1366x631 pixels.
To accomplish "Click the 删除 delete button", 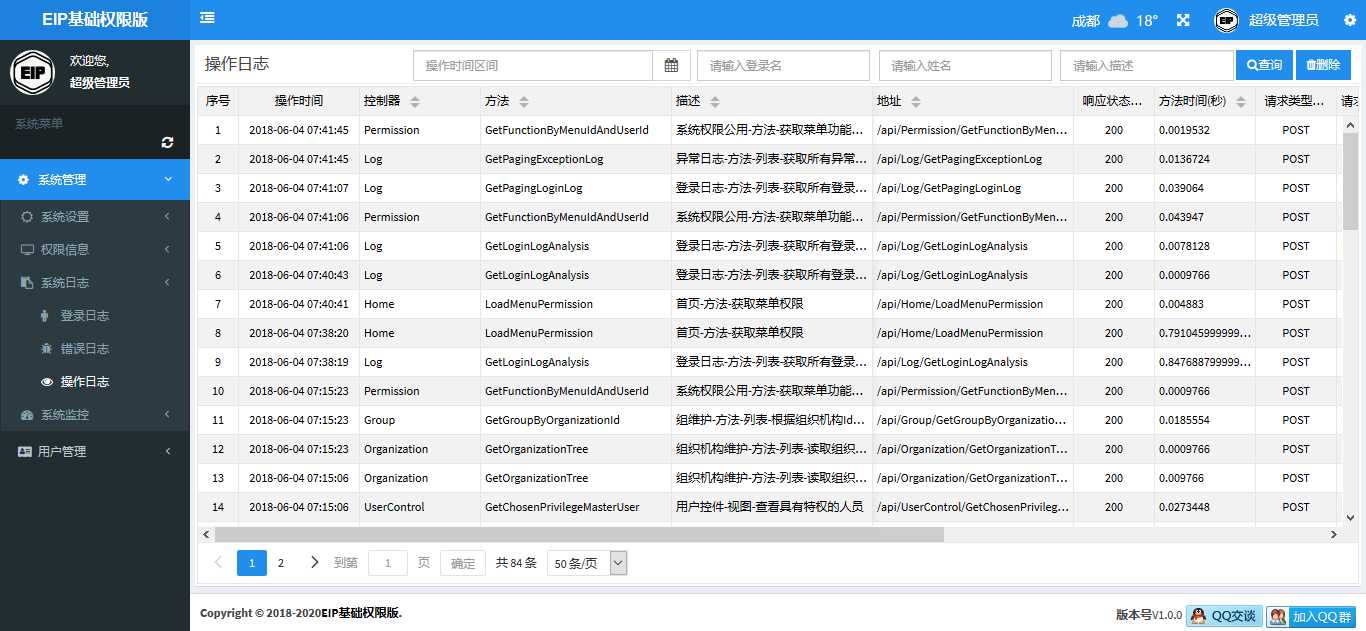I will tap(1323, 65).
